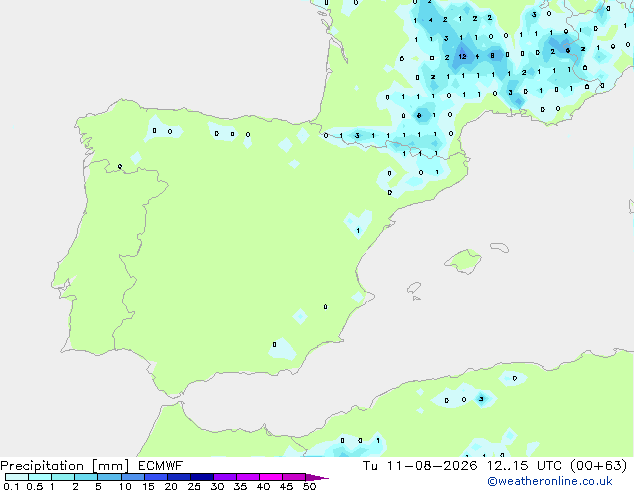Viewport: 634px width, 490px height.
Task: Click the 1–2 mm legend color box
Action: coord(63,477)
